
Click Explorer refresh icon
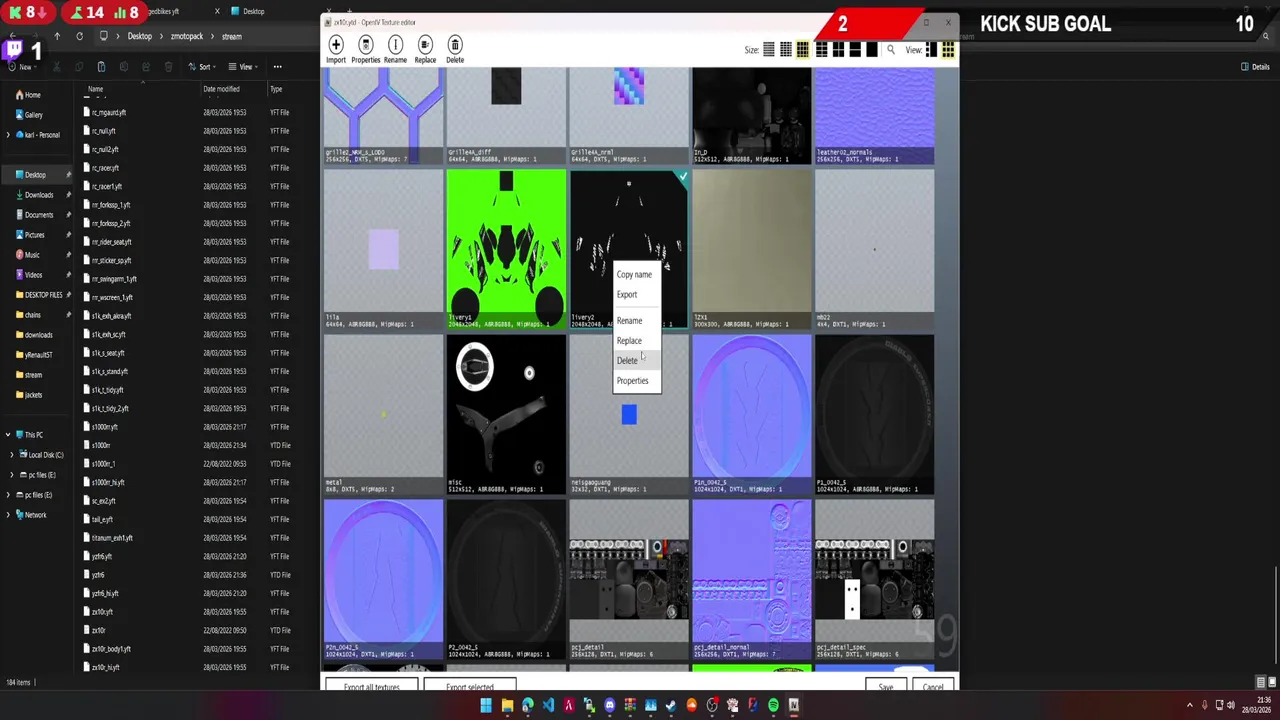click(x=79, y=36)
